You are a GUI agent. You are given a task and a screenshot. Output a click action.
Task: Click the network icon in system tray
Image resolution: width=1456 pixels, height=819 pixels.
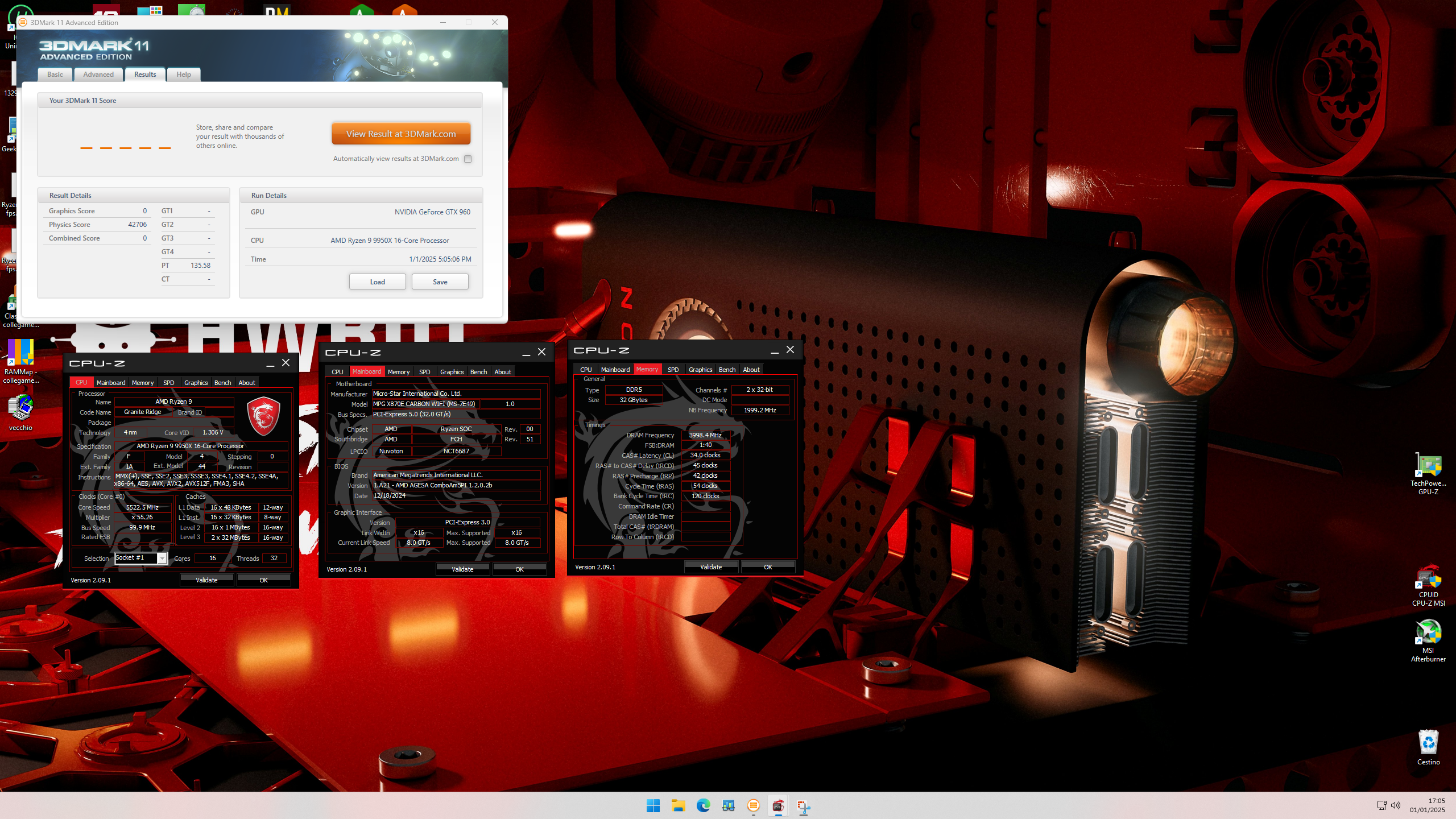[x=1381, y=805]
